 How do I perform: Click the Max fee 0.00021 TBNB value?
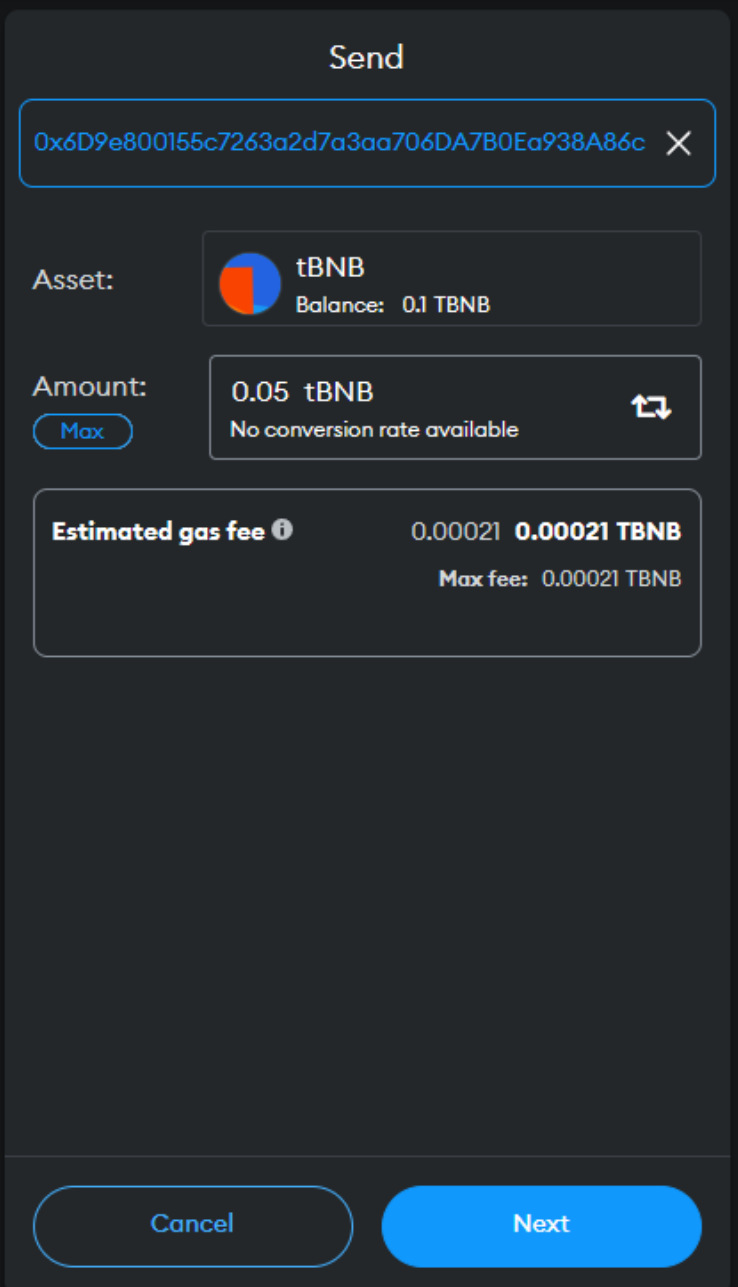pyautogui.click(x=611, y=578)
